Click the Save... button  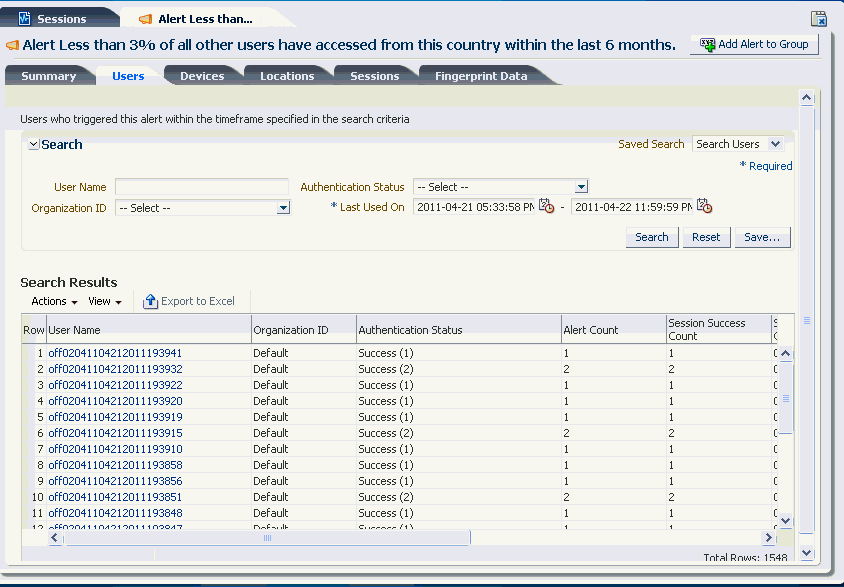click(x=761, y=237)
